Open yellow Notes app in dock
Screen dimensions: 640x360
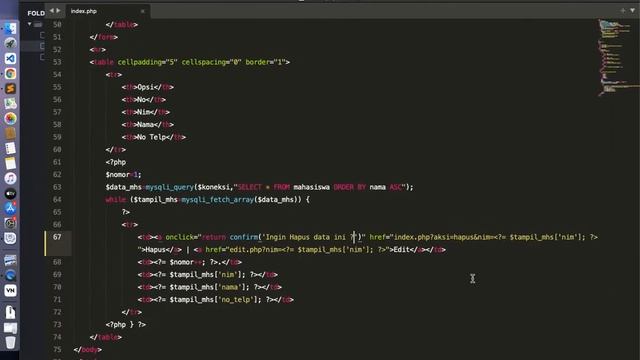(11, 163)
